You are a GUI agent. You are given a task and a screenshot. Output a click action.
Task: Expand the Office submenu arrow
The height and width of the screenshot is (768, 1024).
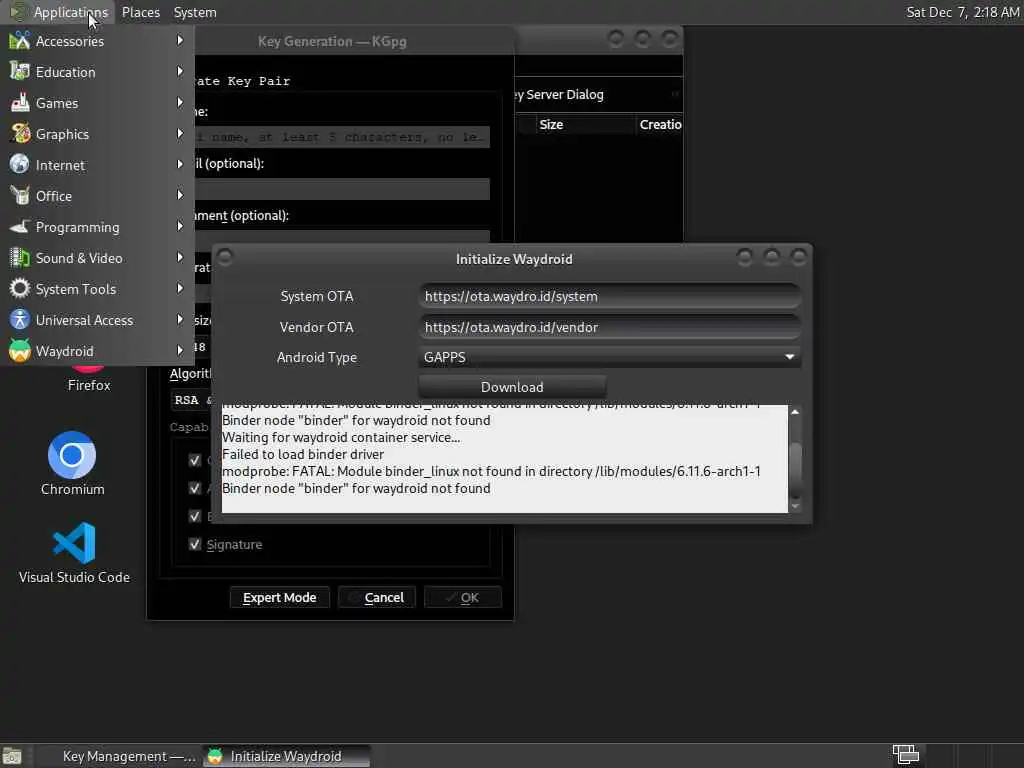(x=180, y=195)
